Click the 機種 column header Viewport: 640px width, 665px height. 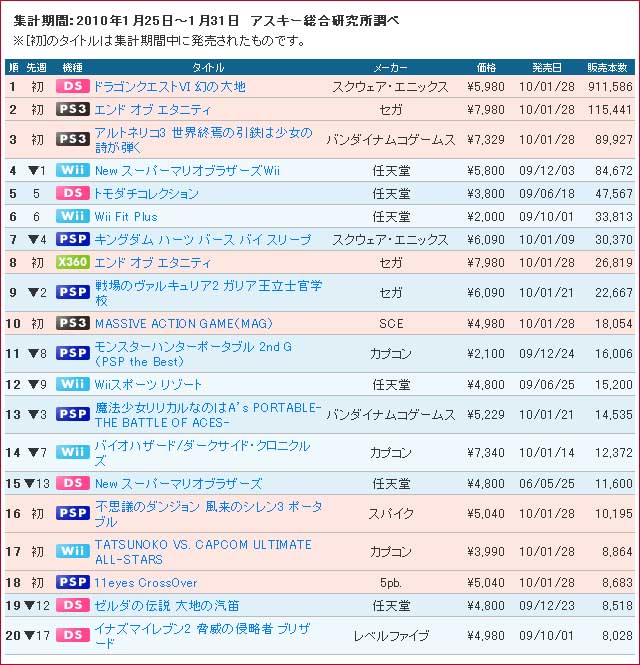coord(73,67)
